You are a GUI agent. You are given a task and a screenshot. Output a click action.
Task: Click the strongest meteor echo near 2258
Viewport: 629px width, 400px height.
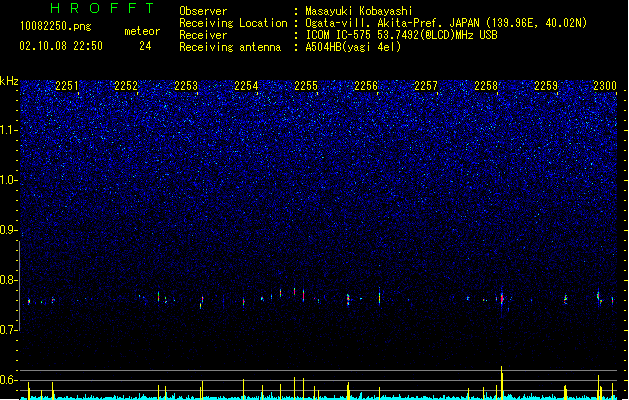502,298
